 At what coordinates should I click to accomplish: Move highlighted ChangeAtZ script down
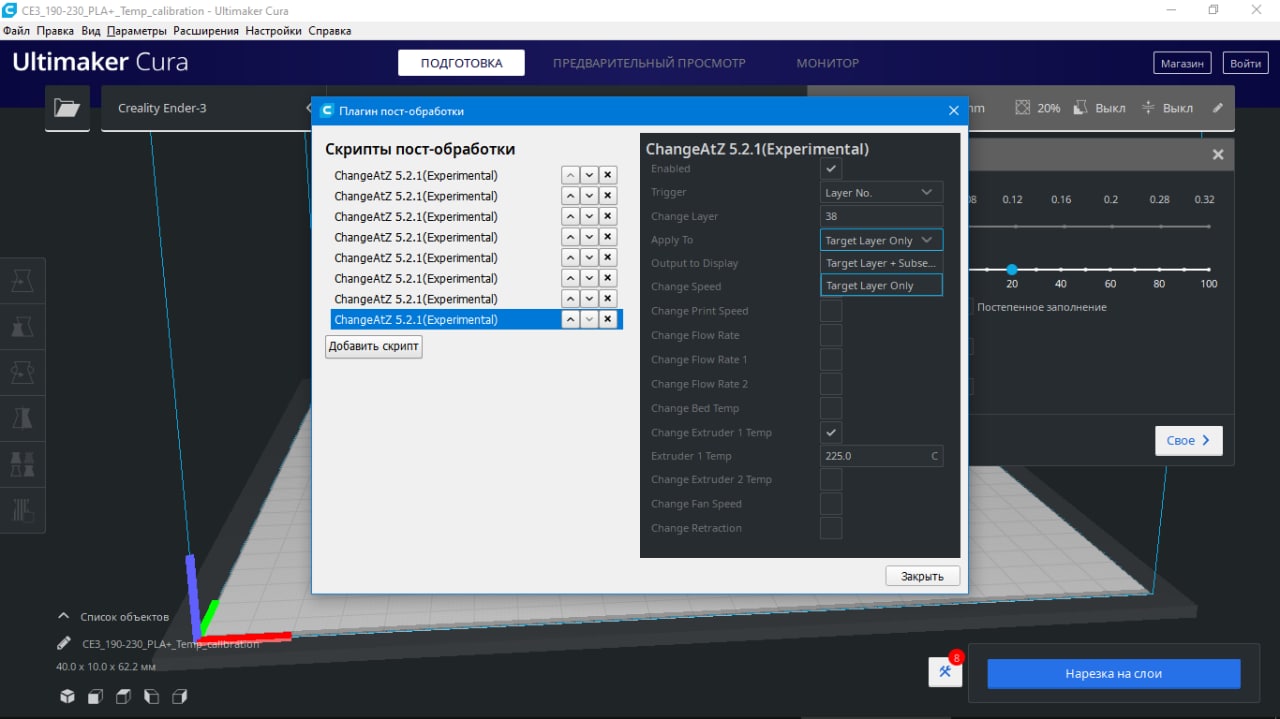[x=589, y=320]
